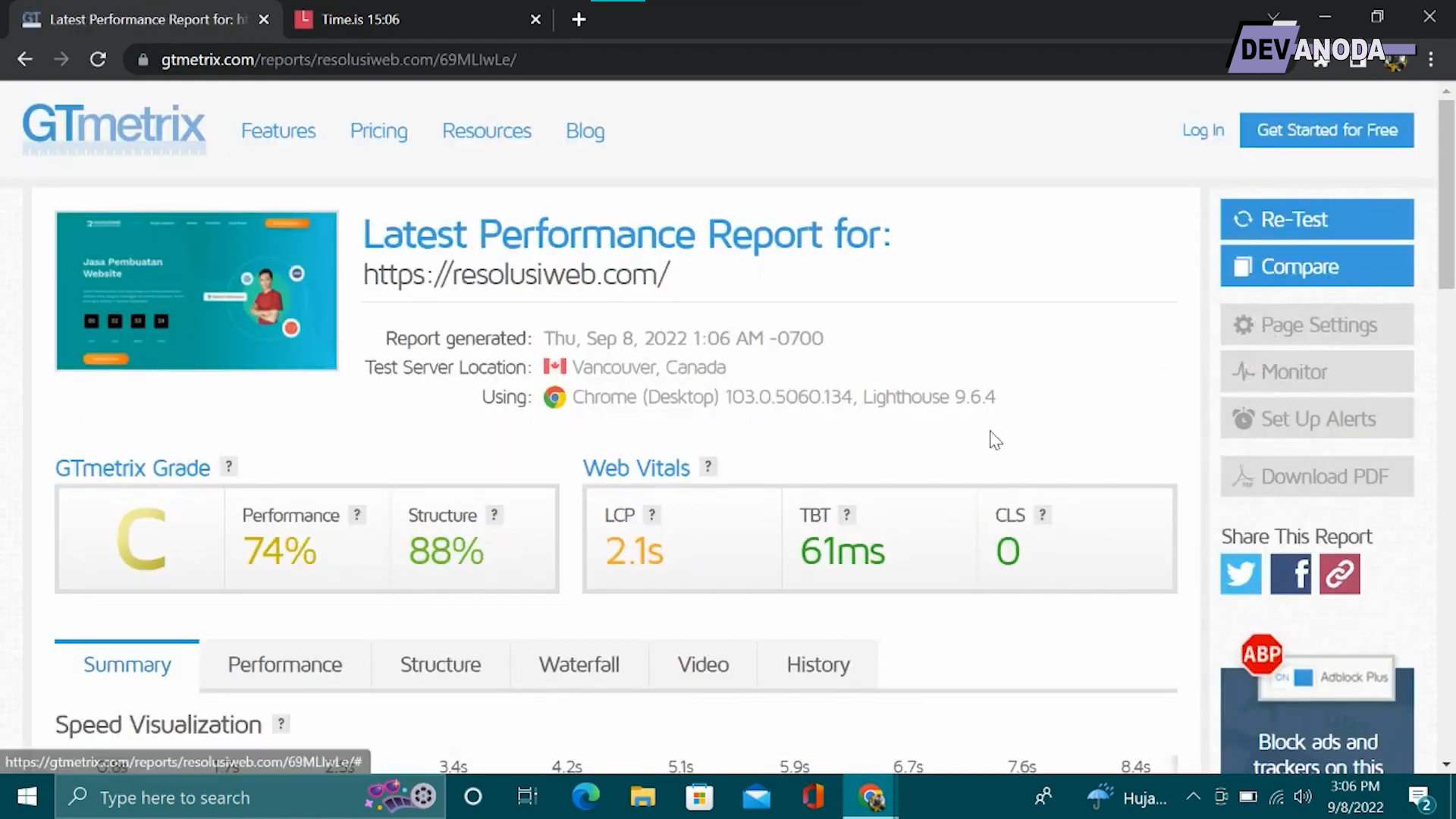Screen dimensions: 1456x819
Task: Share report on Facebook icon
Action: 1290,574
